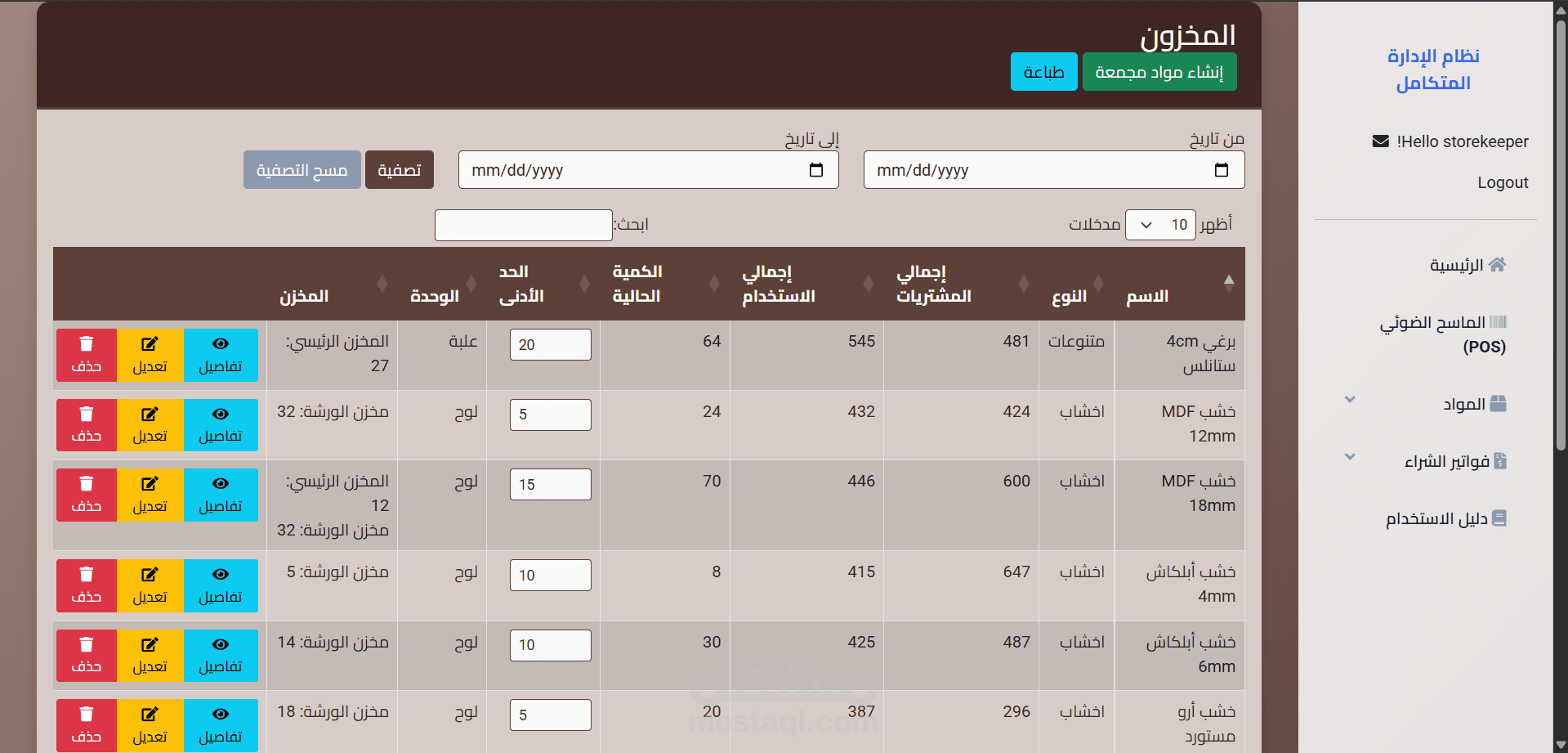The width and height of the screenshot is (1568, 753).
Task: View details of خشب أرو مستورد
Action: [221, 725]
